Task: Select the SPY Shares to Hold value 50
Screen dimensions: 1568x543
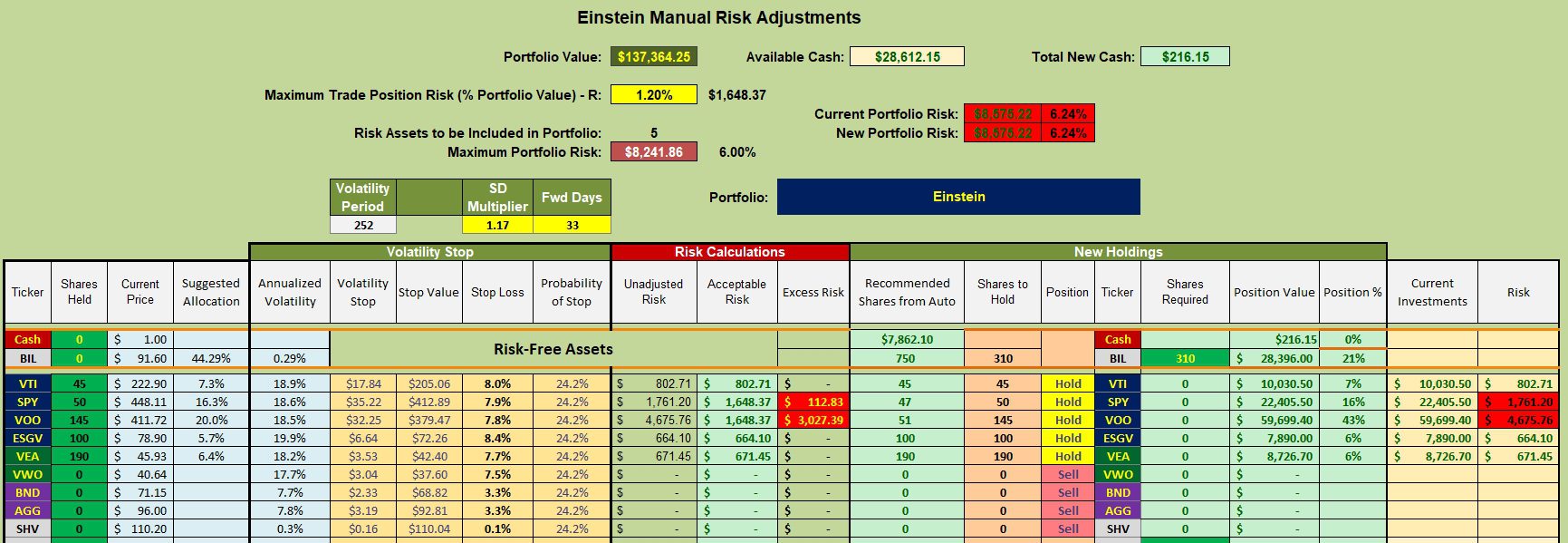Action: point(1003,402)
